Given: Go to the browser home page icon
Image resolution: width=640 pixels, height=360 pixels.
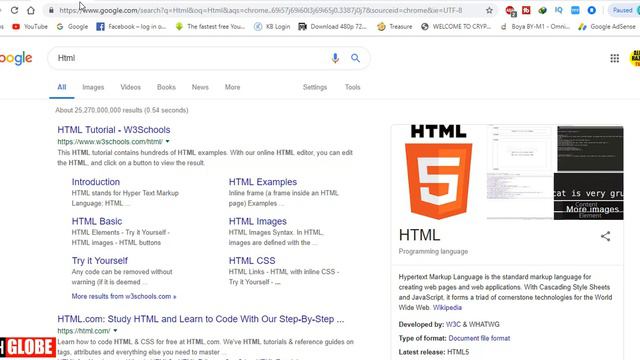Looking at the screenshot, I should click(31, 10).
